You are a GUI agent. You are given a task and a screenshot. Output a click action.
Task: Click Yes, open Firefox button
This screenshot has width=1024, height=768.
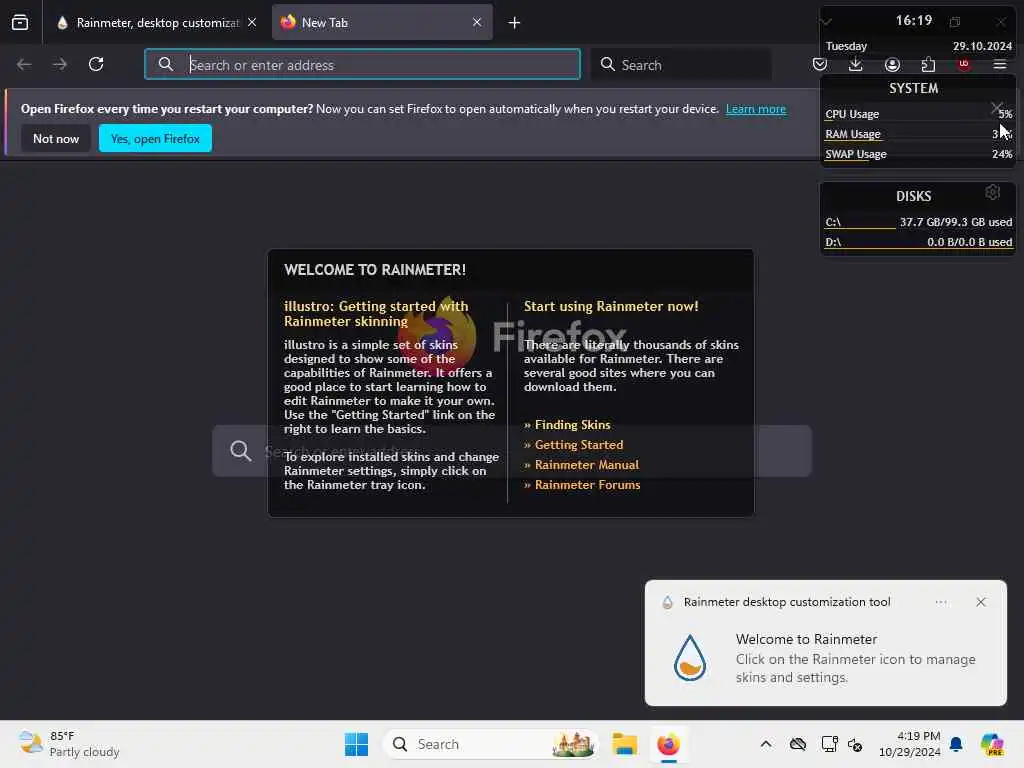(x=155, y=138)
